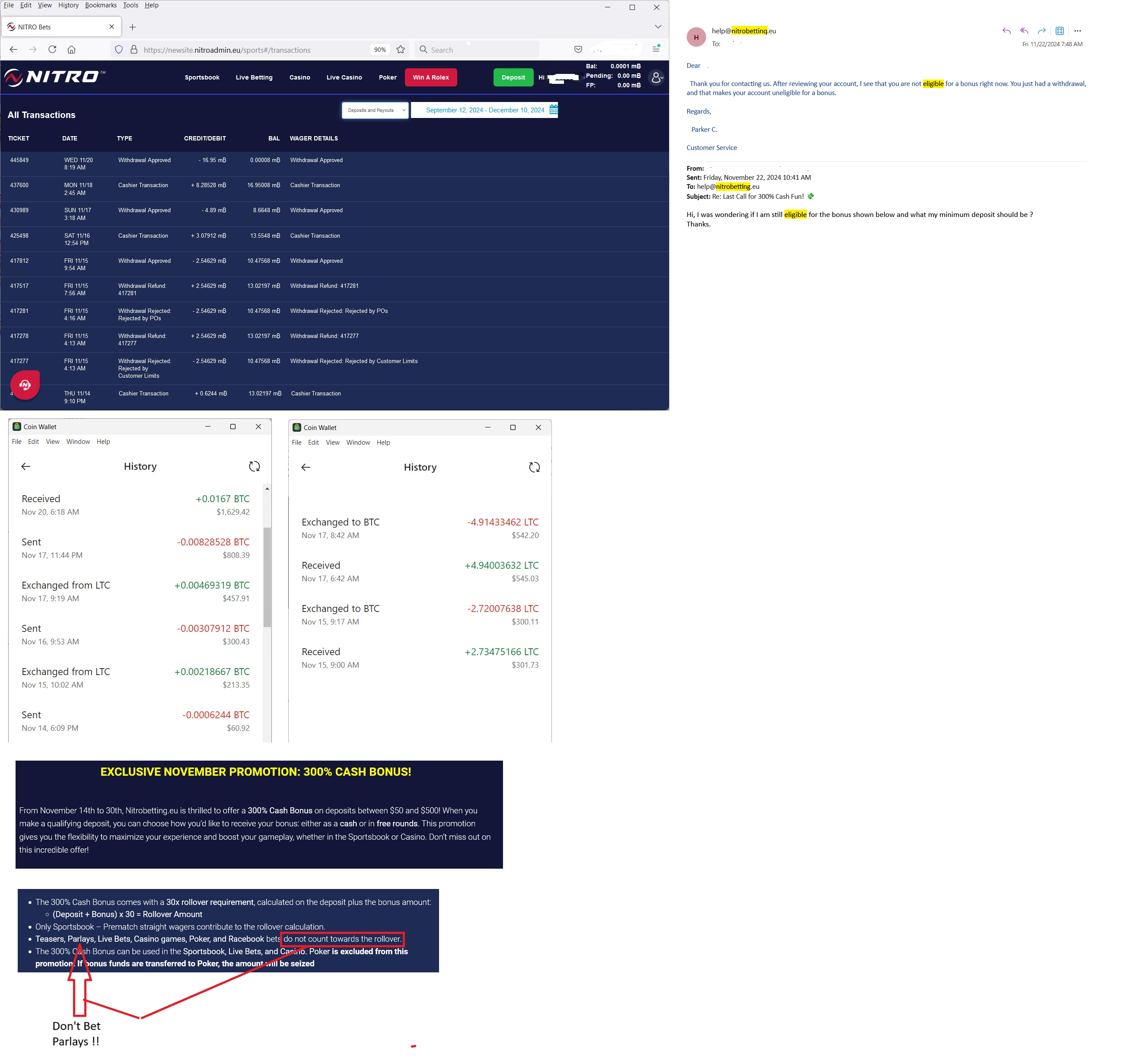Open the Pocket save icon
Image resolution: width=1140 pixels, height=1064 pixels.
tap(578, 50)
